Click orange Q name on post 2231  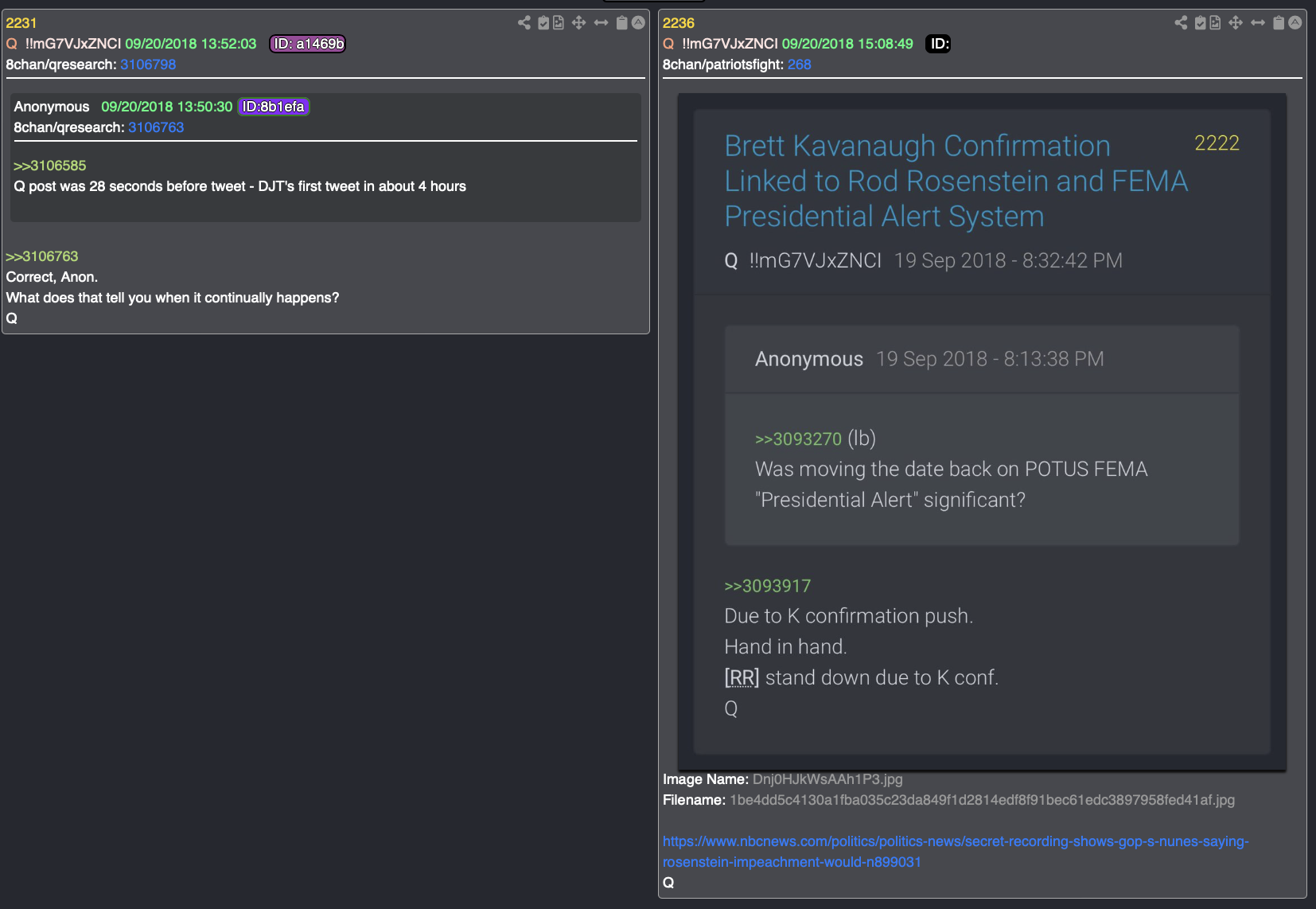tap(12, 44)
